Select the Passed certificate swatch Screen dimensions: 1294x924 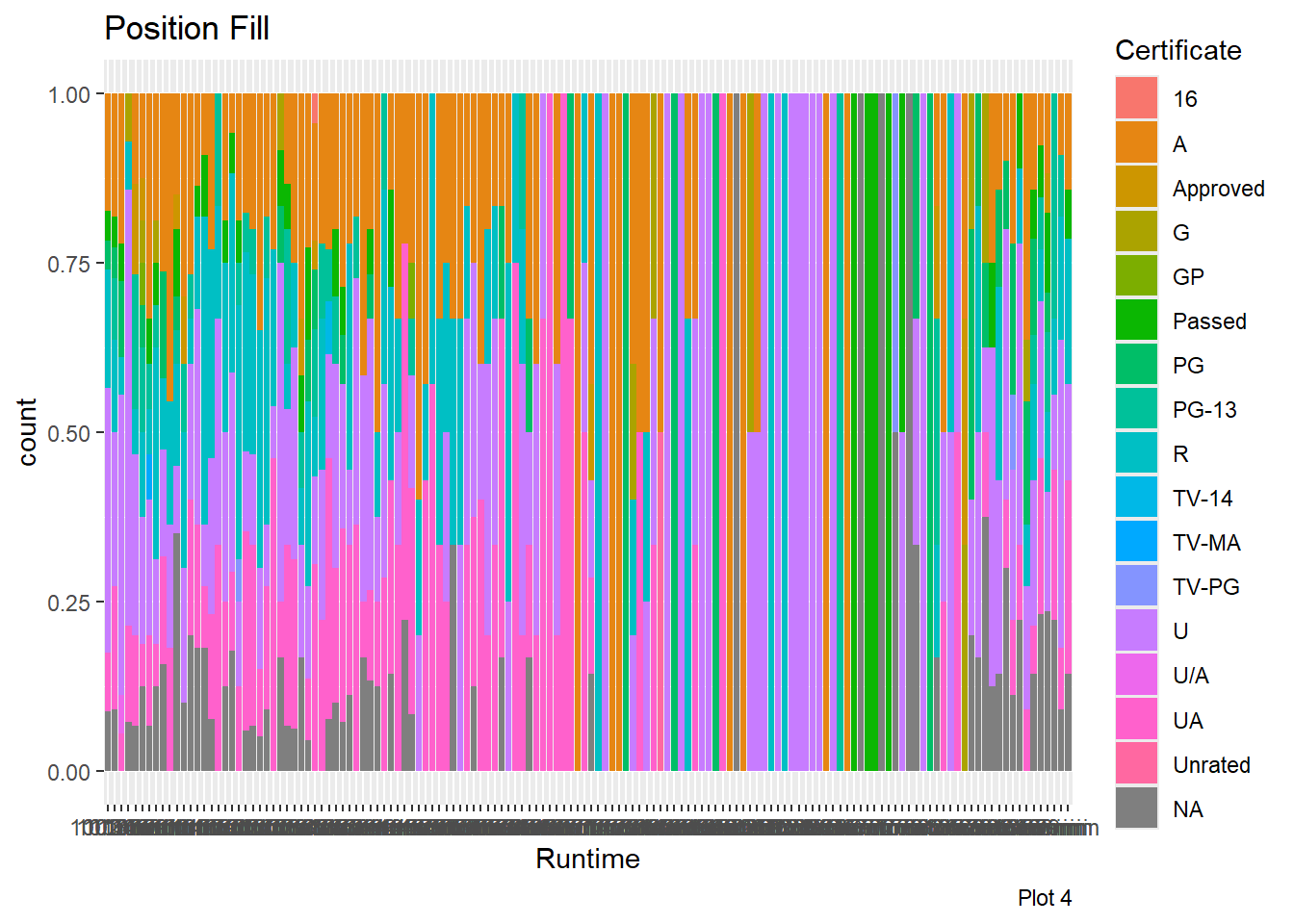click(1136, 321)
